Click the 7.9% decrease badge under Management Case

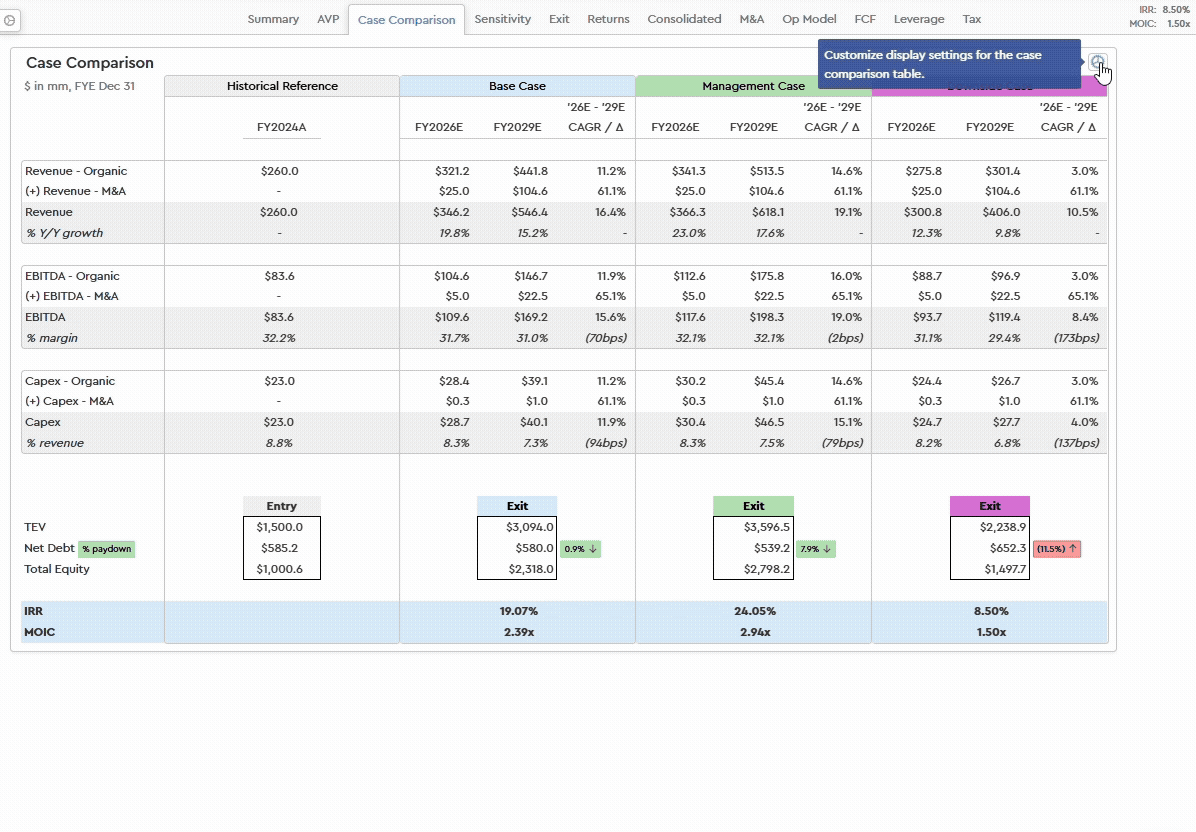click(x=816, y=548)
